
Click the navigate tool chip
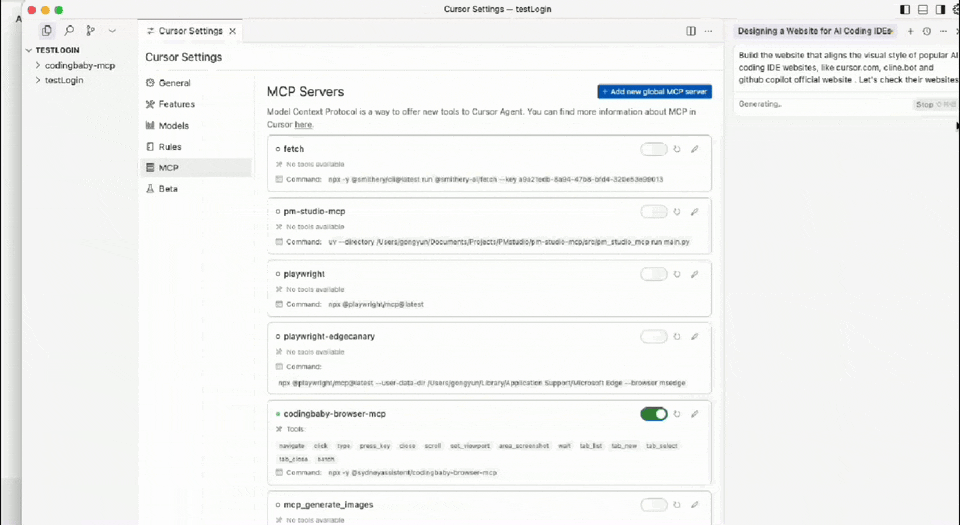coord(291,446)
